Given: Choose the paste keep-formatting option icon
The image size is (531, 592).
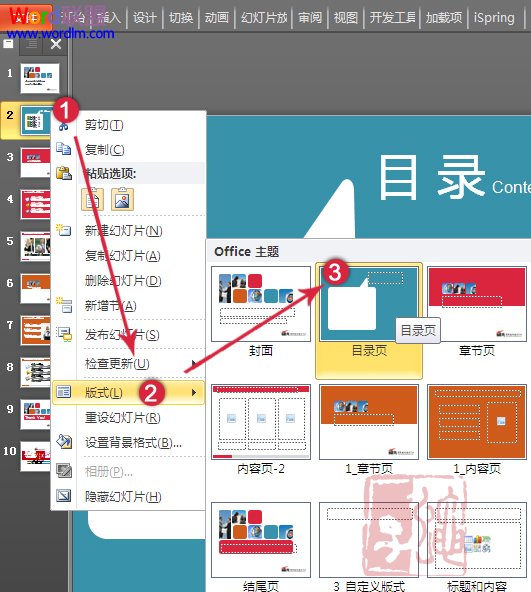Looking at the screenshot, I should (93, 199).
